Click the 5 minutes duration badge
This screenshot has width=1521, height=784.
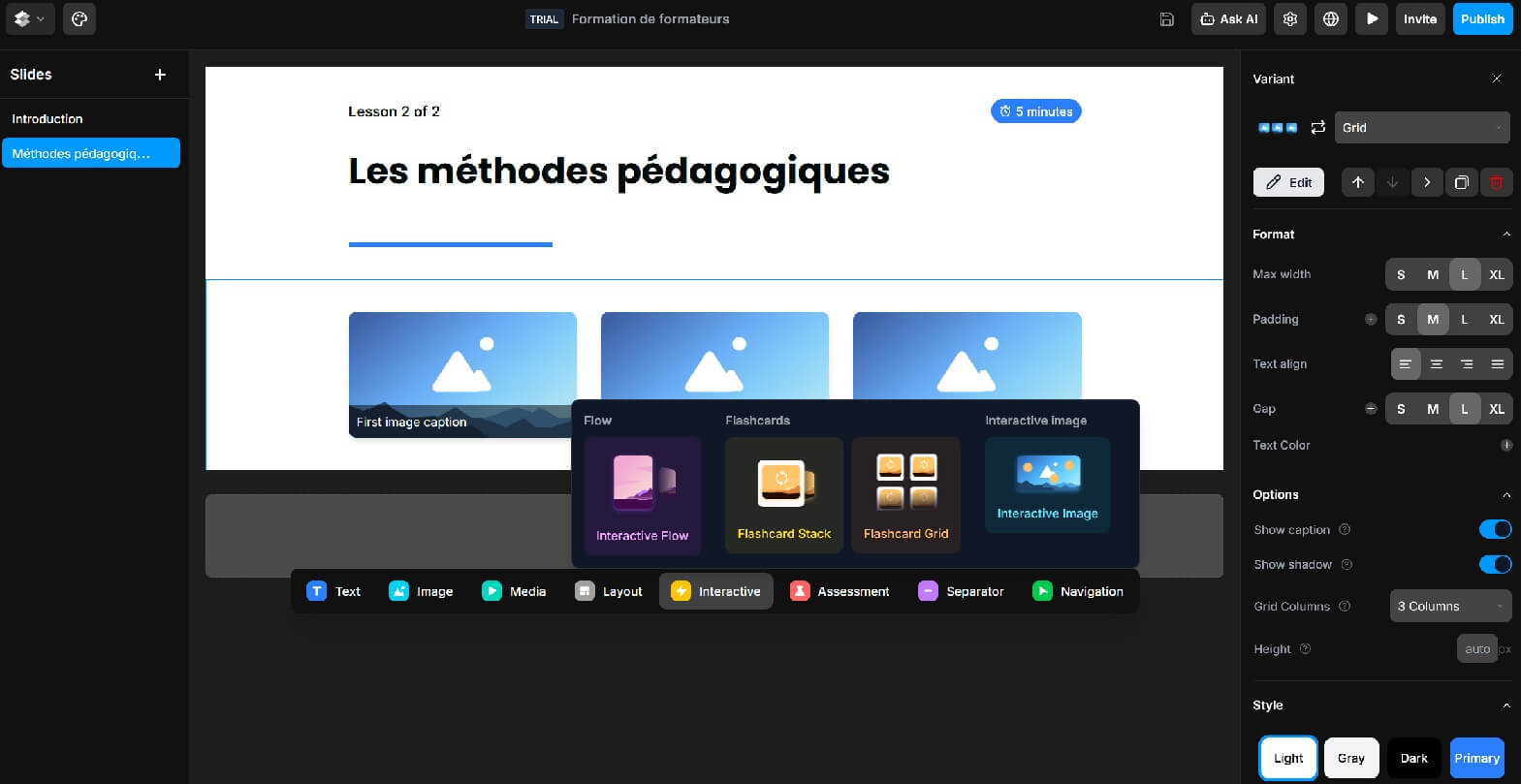tap(1035, 111)
